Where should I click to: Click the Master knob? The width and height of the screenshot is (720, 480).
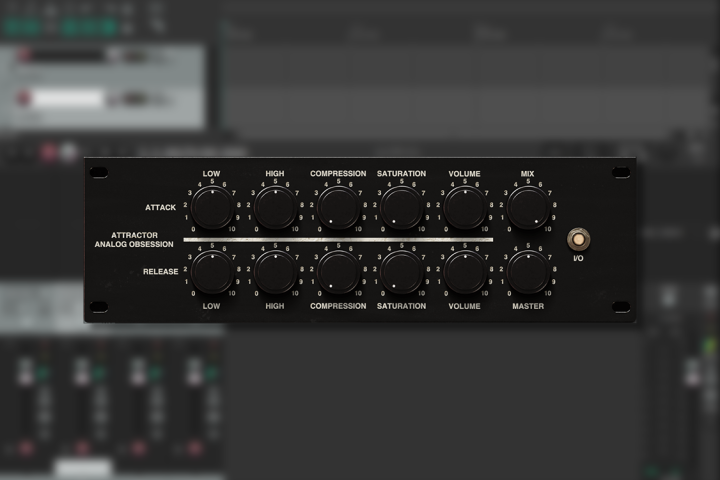coord(528,272)
